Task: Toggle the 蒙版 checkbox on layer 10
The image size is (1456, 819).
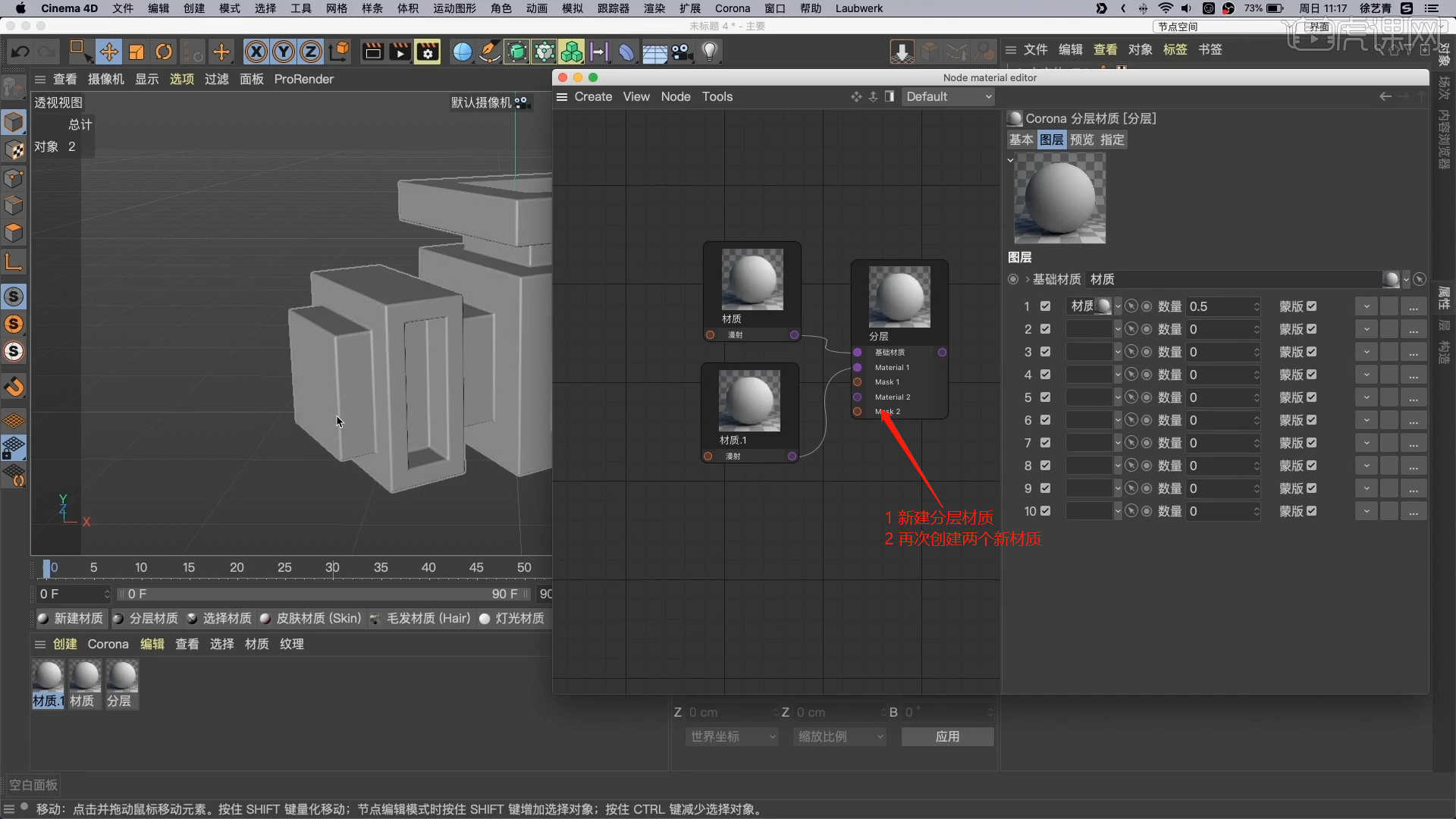Action: [1312, 511]
